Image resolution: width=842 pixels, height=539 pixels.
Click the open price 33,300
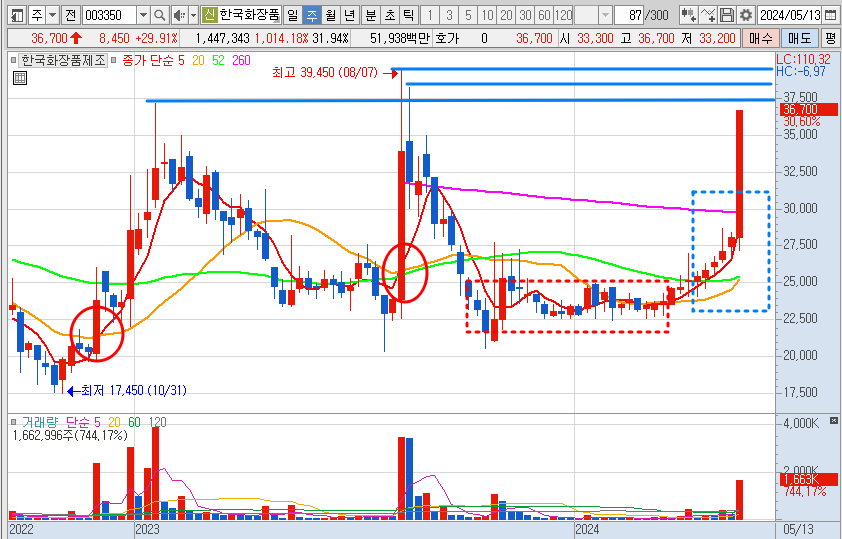(x=595, y=38)
